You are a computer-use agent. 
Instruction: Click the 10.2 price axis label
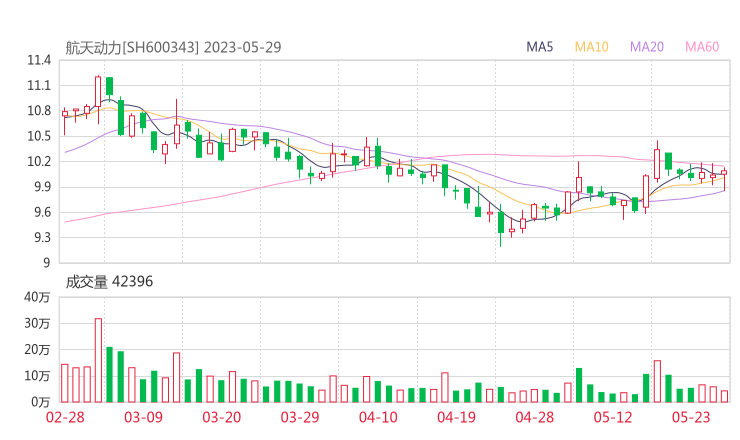pyautogui.click(x=39, y=161)
